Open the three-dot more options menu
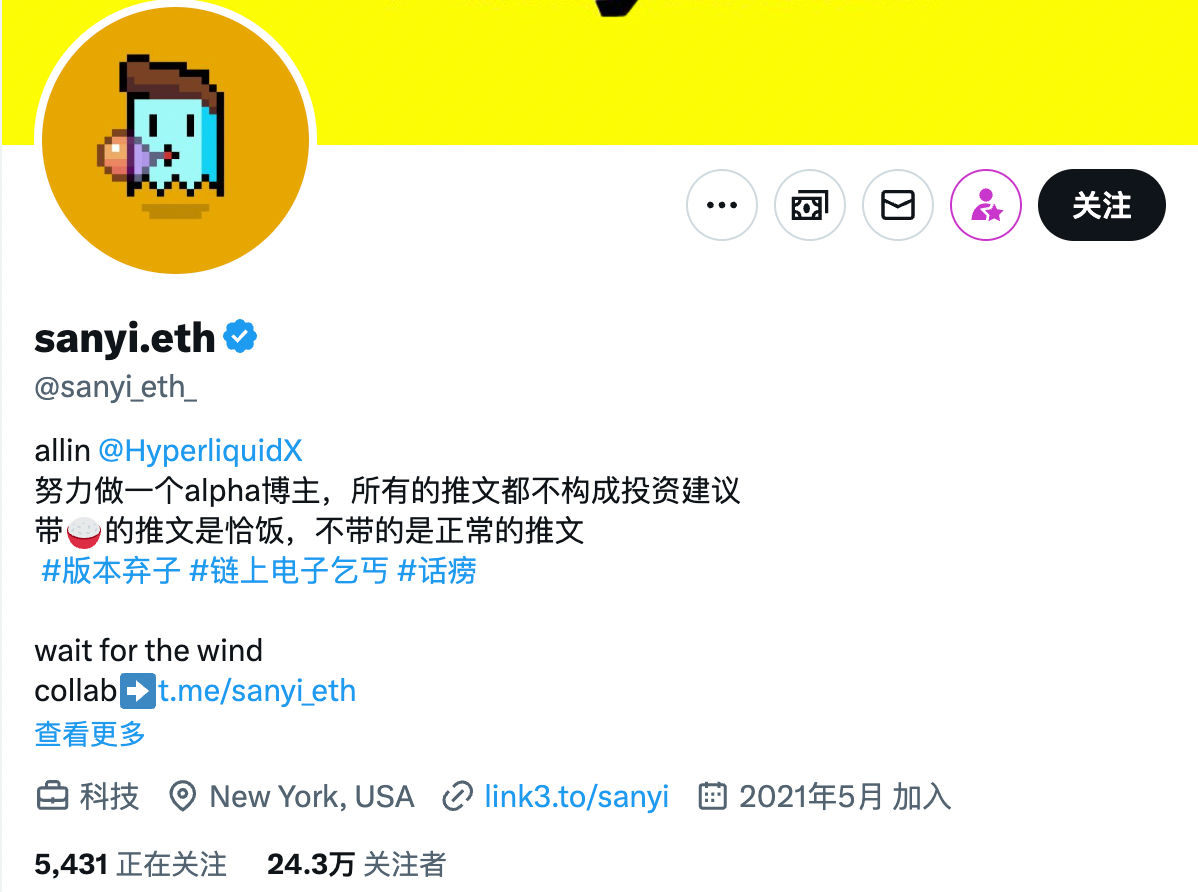Viewport: 1198px width, 892px height. point(721,205)
